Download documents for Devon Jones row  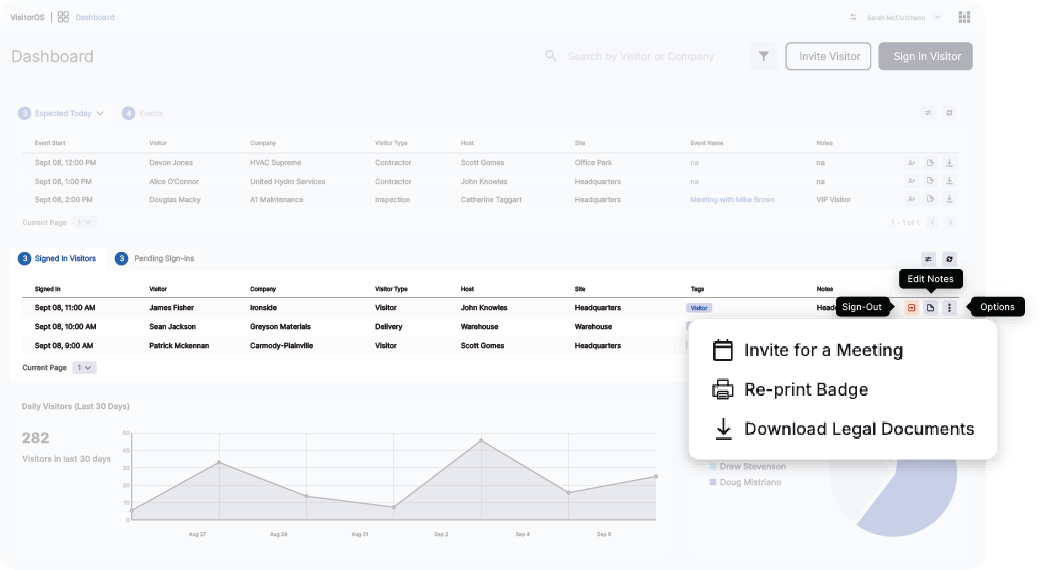point(949,163)
